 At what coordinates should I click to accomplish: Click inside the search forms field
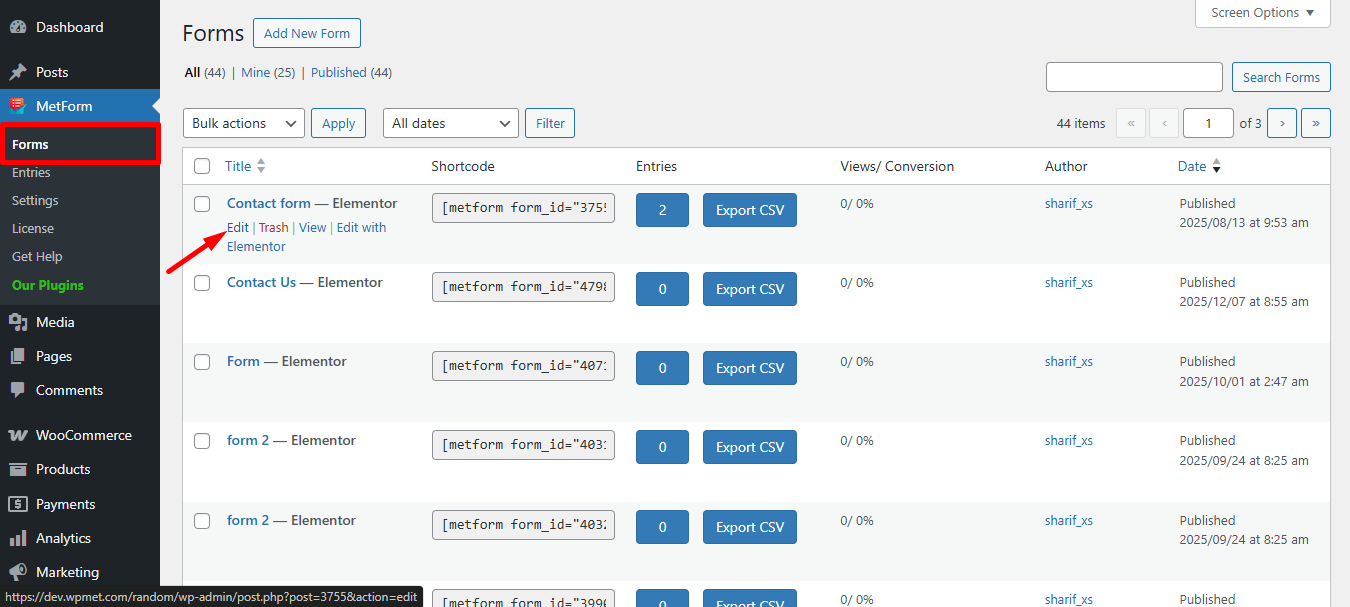coord(1133,76)
